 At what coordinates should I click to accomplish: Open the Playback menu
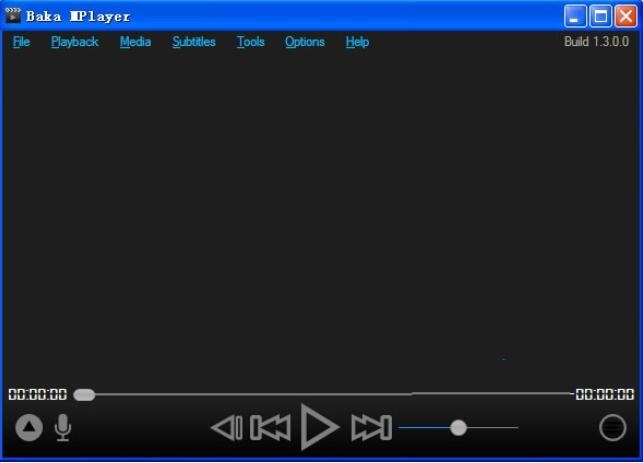pyautogui.click(x=75, y=42)
